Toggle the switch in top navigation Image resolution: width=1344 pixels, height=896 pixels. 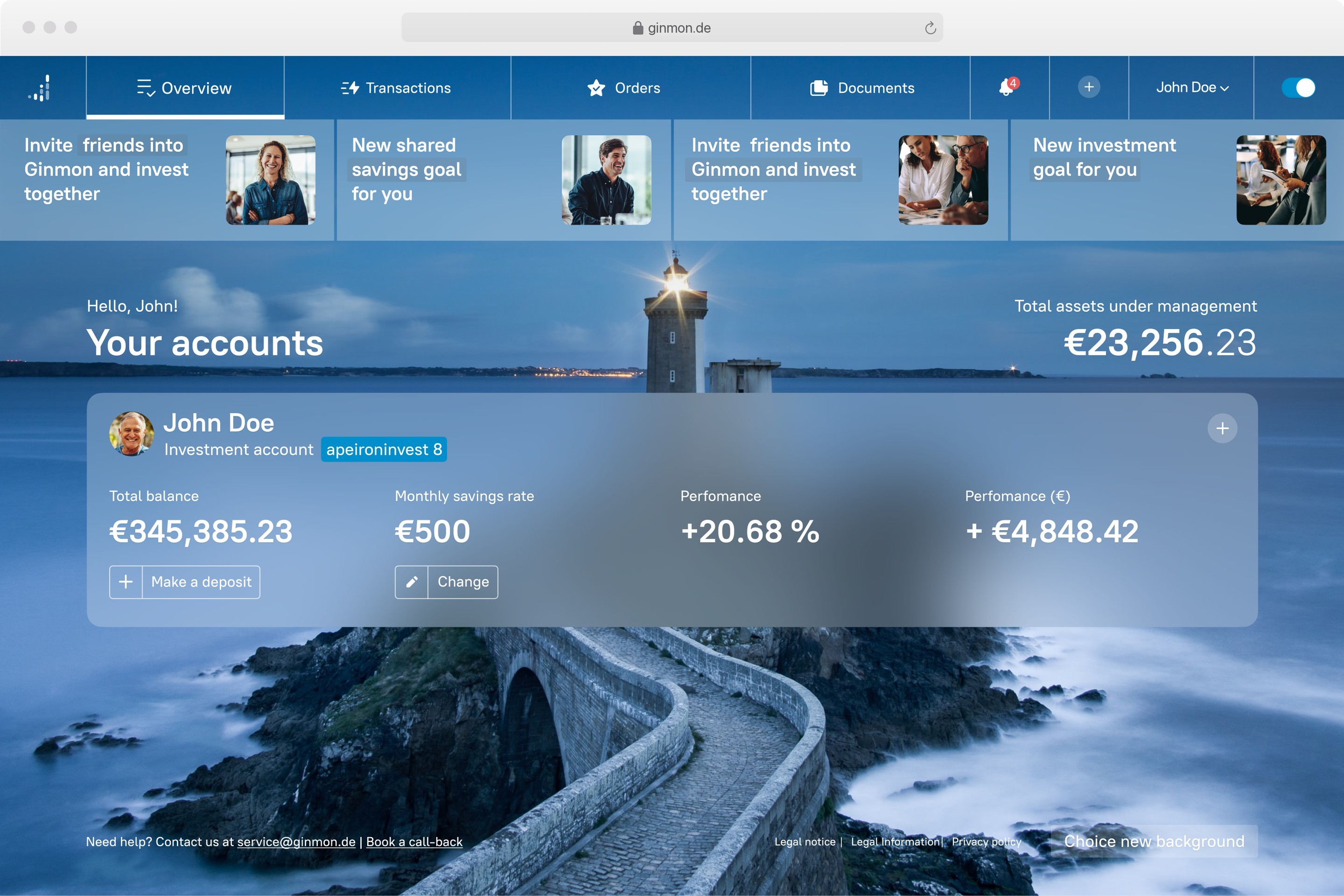[x=1298, y=88]
